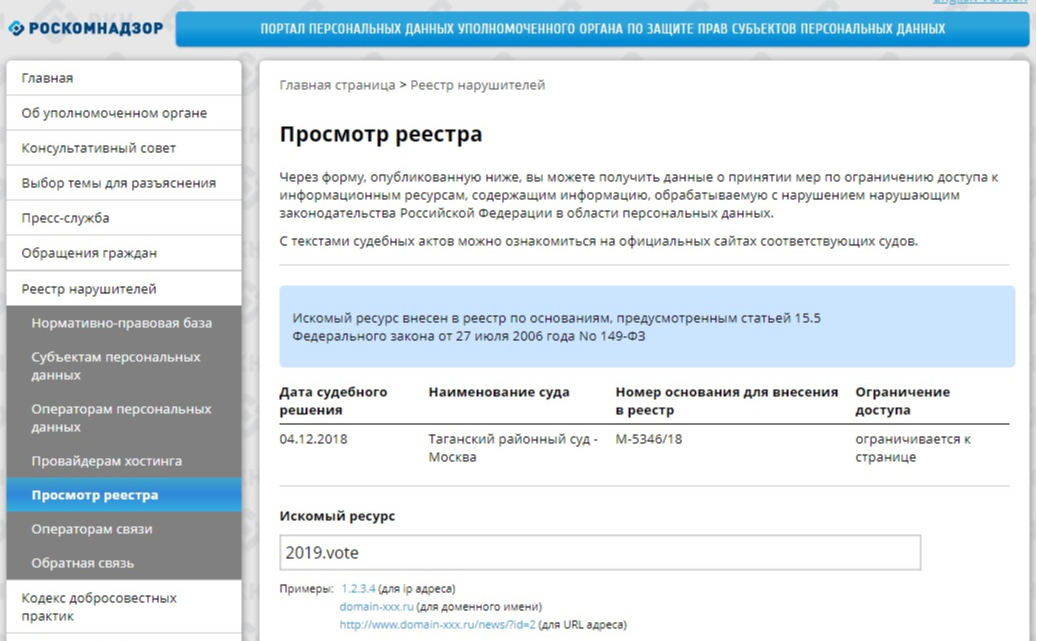Click the Таганский районный суд cell
The height and width of the screenshot is (641, 1037).
(x=513, y=448)
